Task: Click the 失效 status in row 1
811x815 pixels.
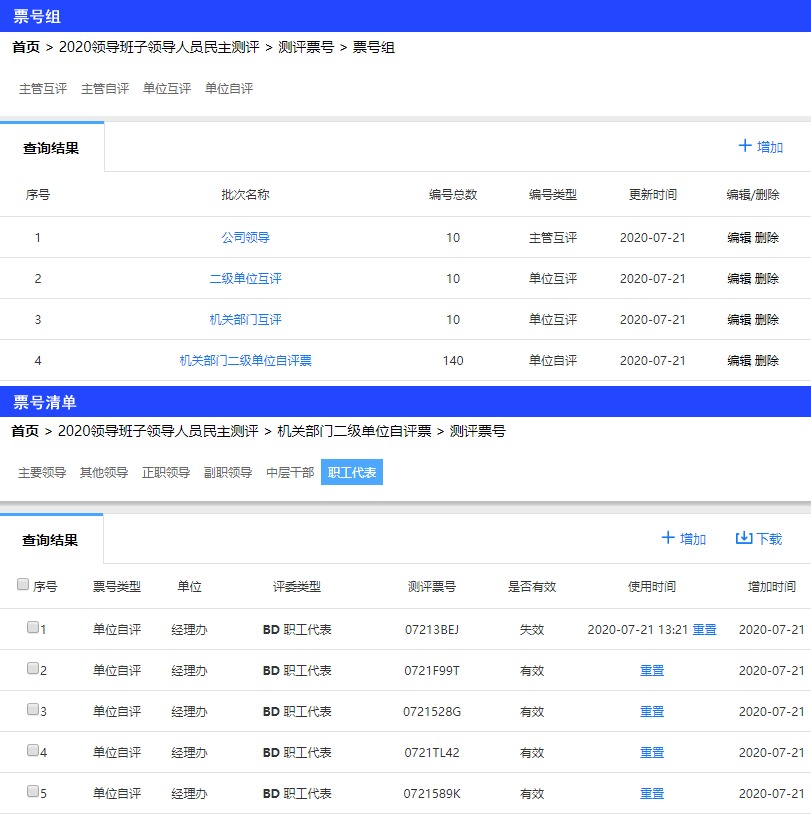Action: click(532, 629)
